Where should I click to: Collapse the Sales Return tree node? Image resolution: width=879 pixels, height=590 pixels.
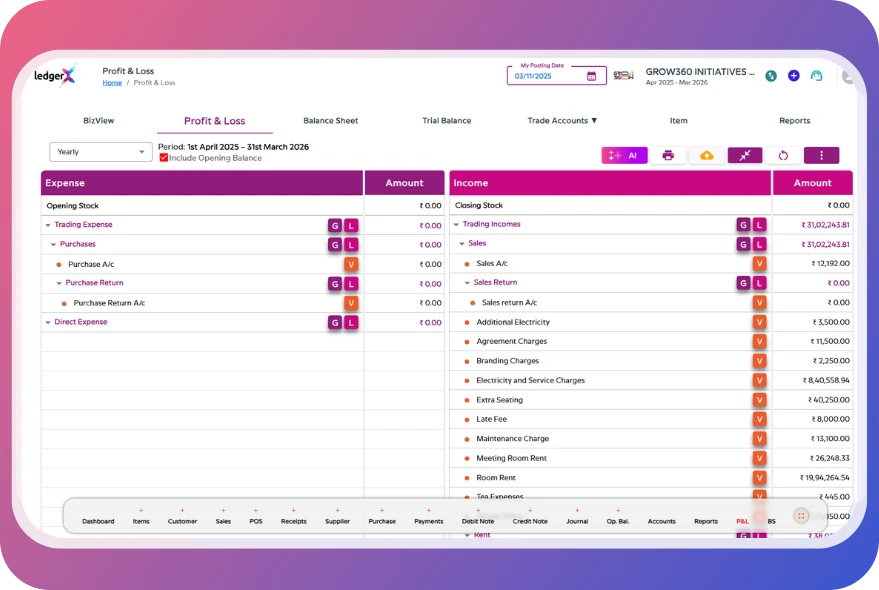(467, 283)
